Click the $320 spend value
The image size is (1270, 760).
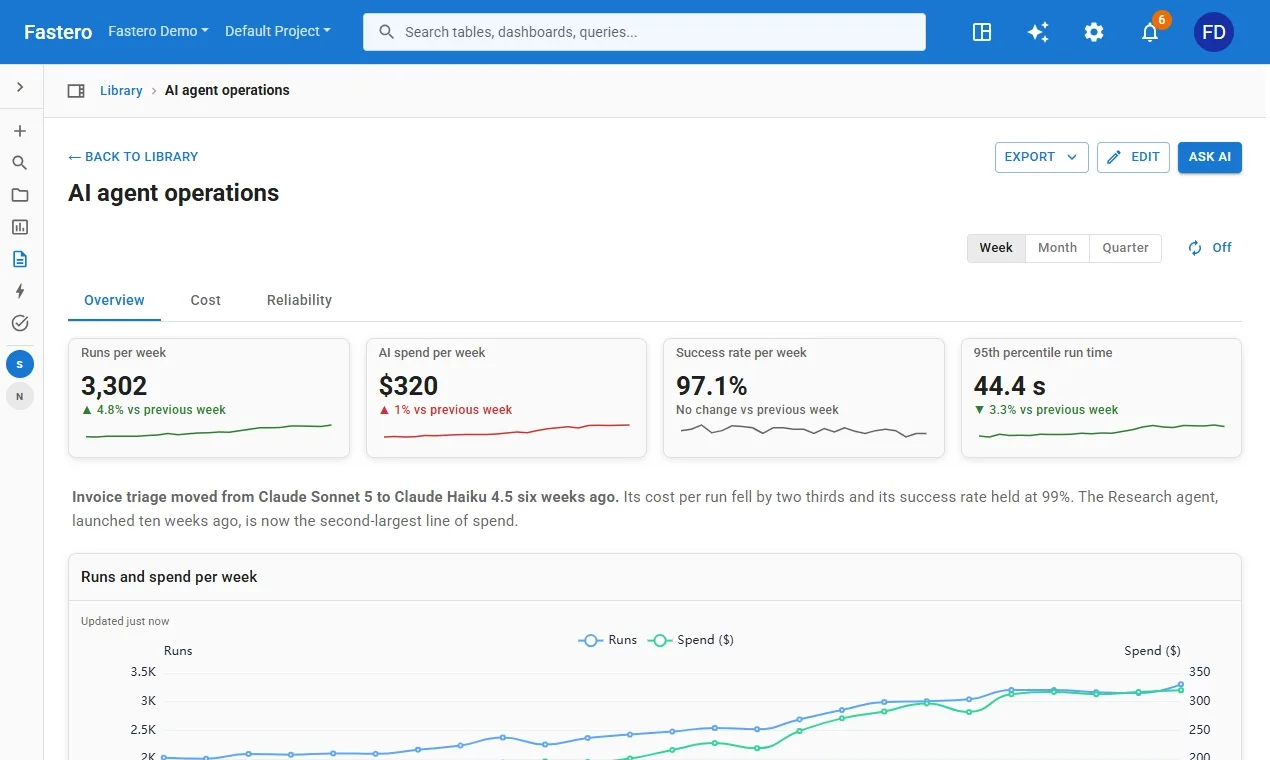point(409,385)
